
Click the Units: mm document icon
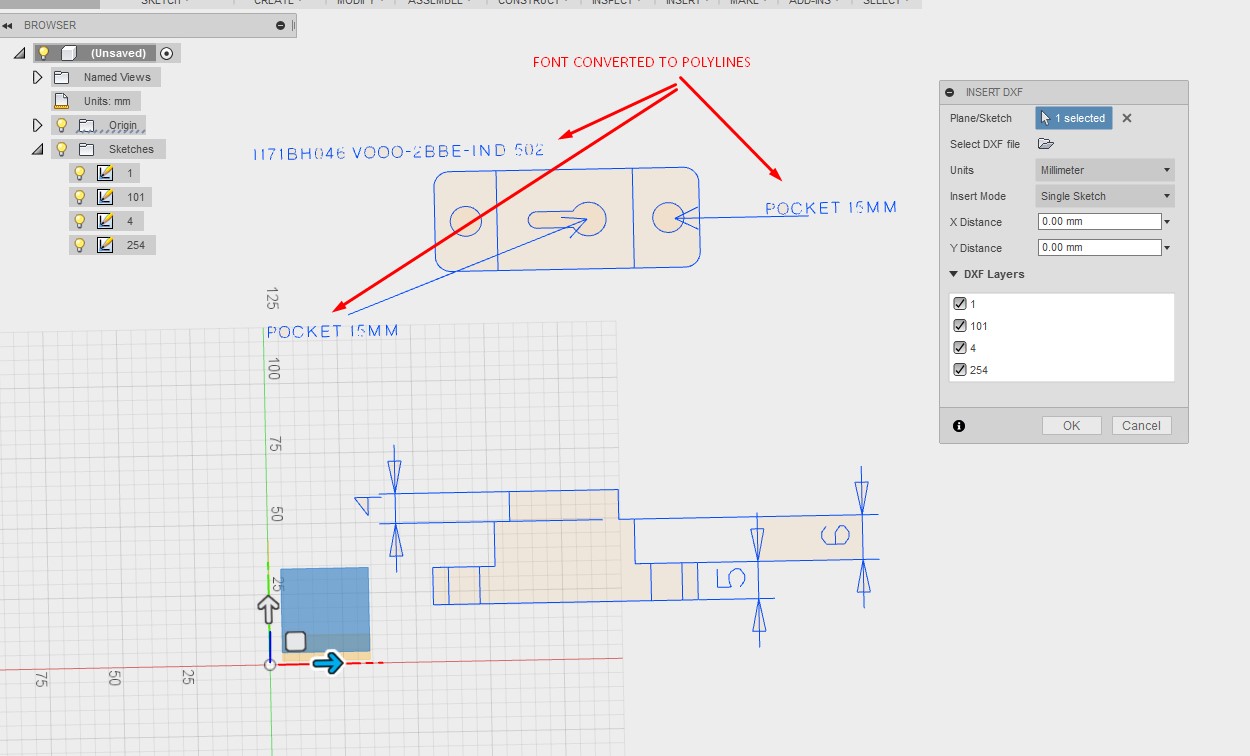pos(61,100)
